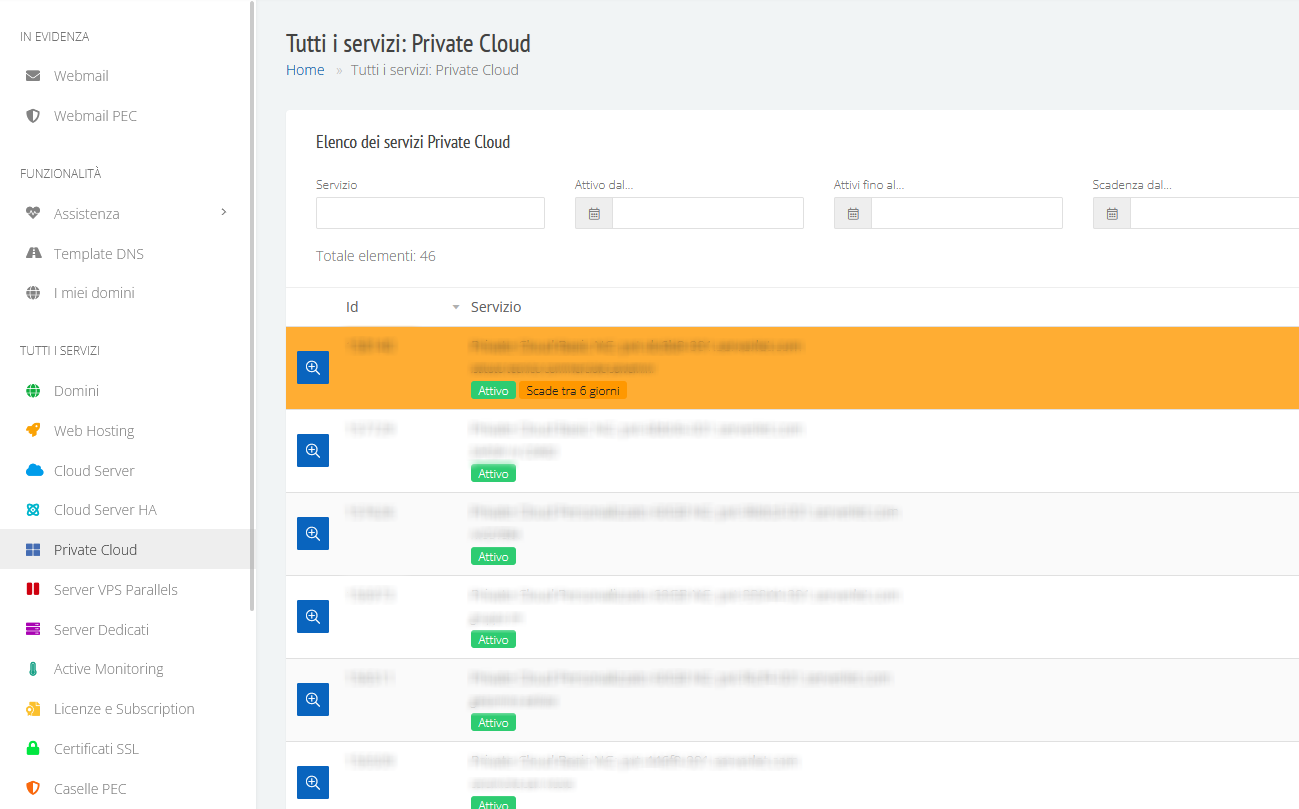The width and height of the screenshot is (1299, 809).
Task: Click the Cloud Server cloud icon
Action: point(34,470)
